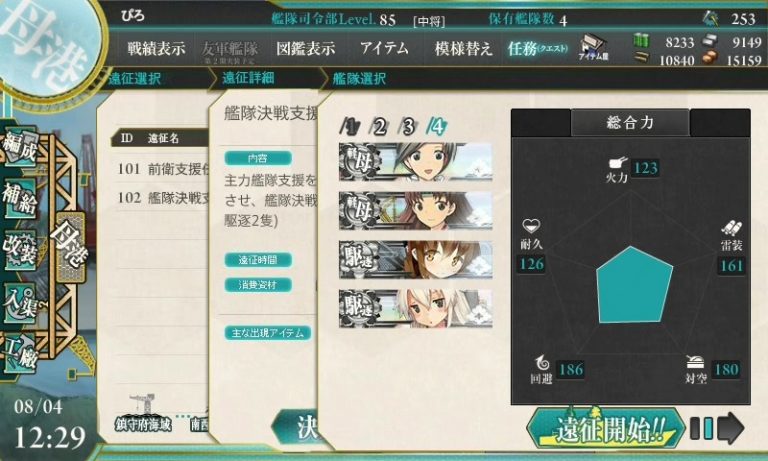Start the expedition with 遠征開始 button

605,429
